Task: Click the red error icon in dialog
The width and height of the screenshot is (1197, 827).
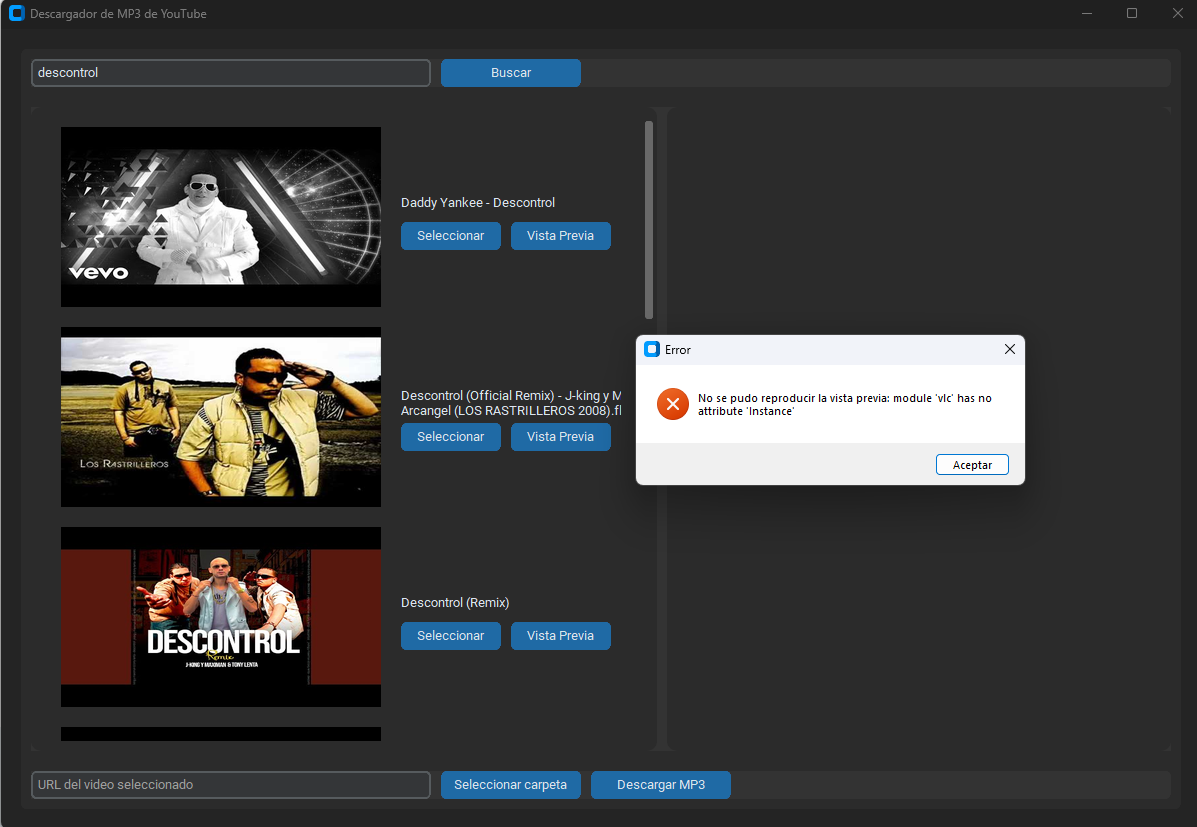Action: (673, 404)
